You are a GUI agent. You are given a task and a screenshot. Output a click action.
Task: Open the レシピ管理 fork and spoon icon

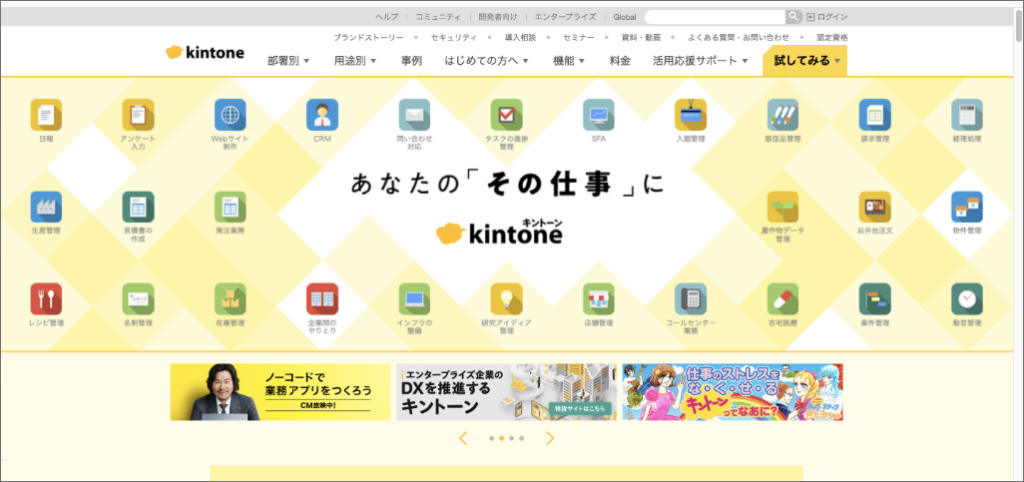(x=46, y=299)
